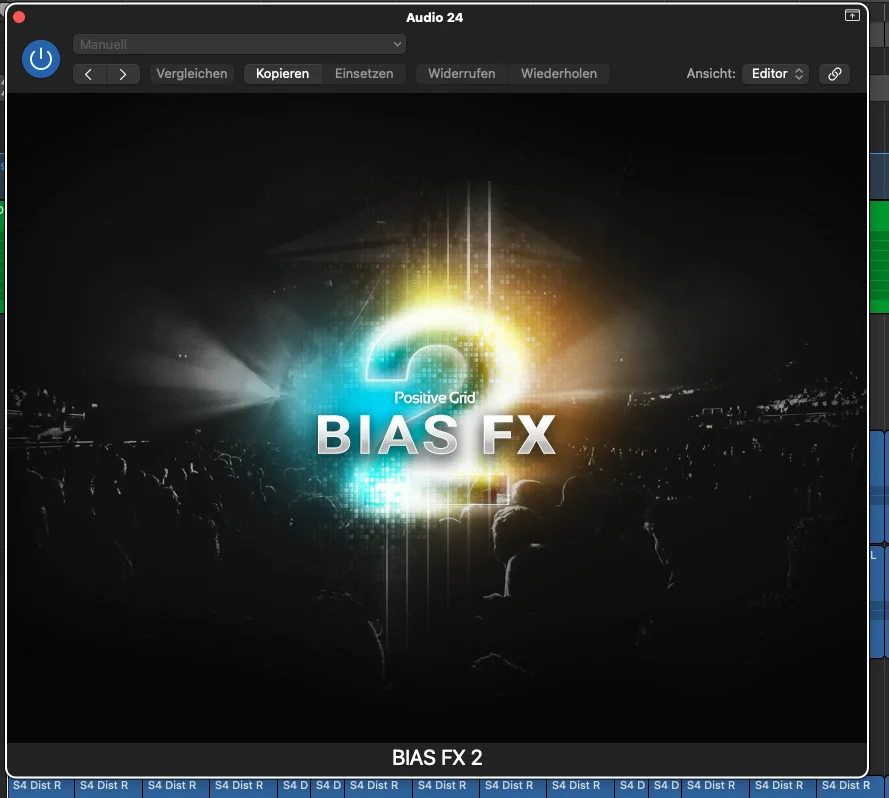Go to the previous preset with left arrow
This screenshot has height=798, width=889.
(89, 74)
